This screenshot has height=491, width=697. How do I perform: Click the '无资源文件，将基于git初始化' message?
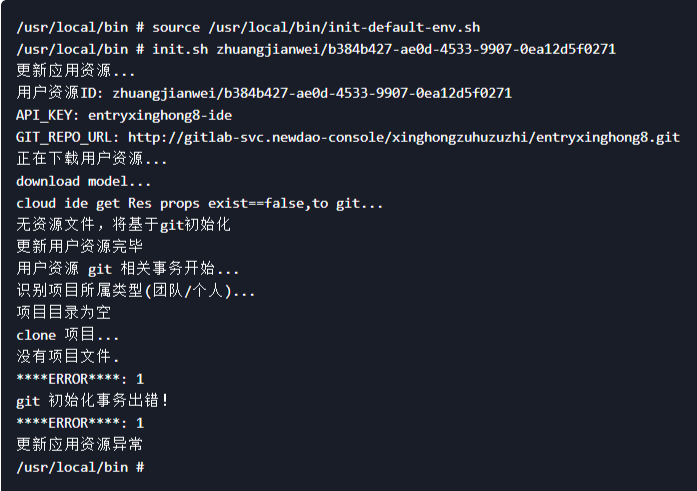(x=123, y=225)
